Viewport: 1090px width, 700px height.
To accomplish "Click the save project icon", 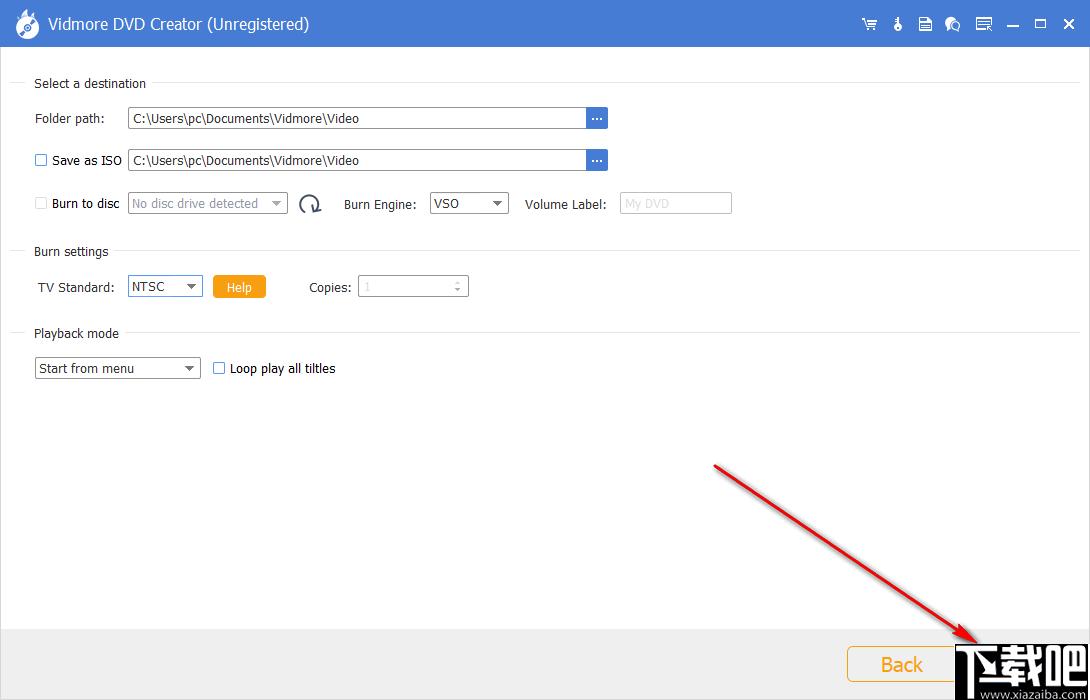I will tap(925, 24).
